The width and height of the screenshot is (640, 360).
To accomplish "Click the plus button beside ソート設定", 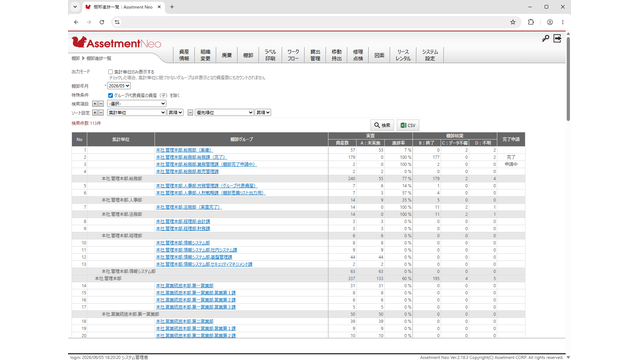I will click(x=95, y=113).
